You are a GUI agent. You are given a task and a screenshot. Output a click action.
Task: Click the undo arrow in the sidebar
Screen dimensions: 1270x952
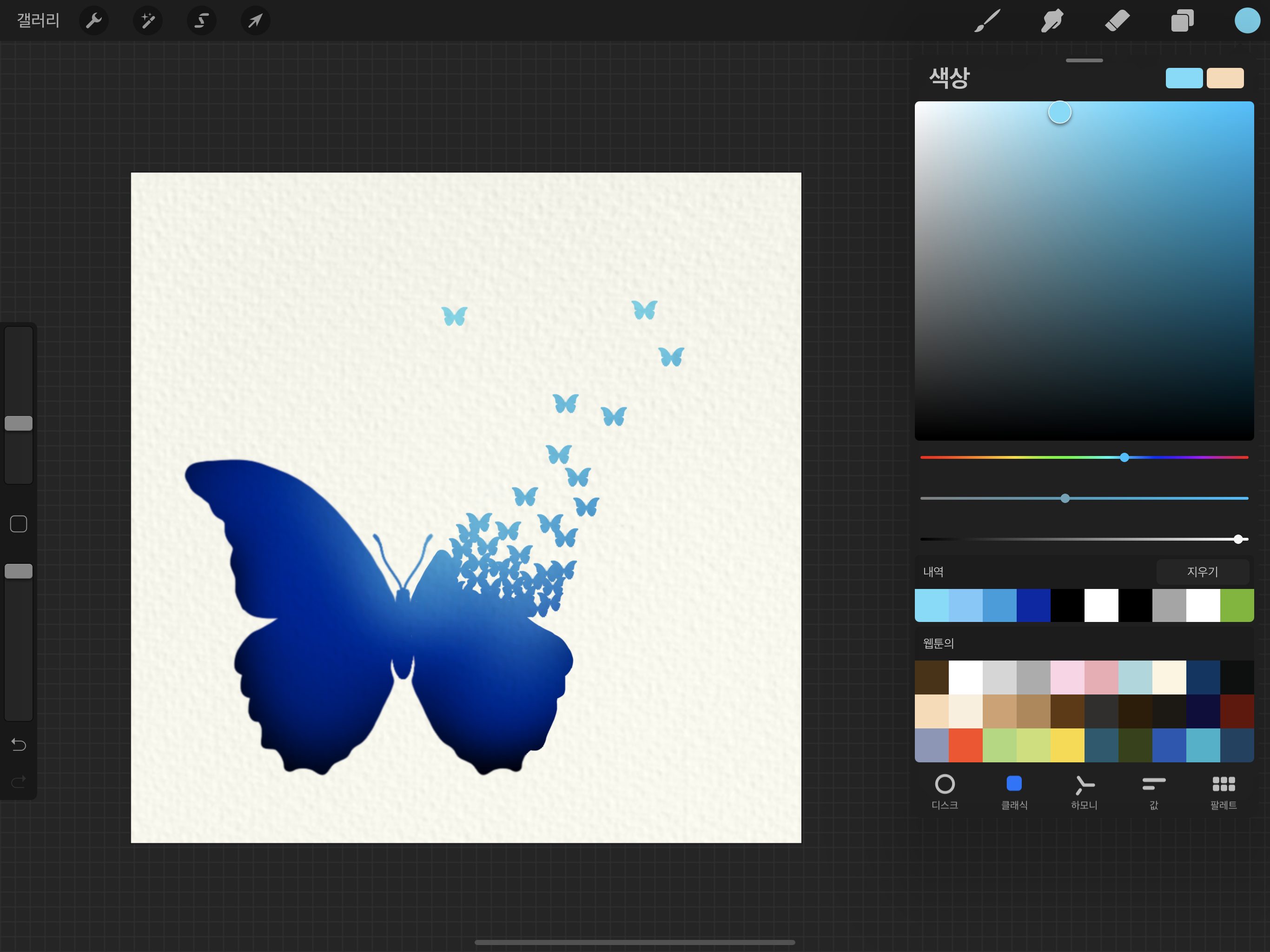19,745
